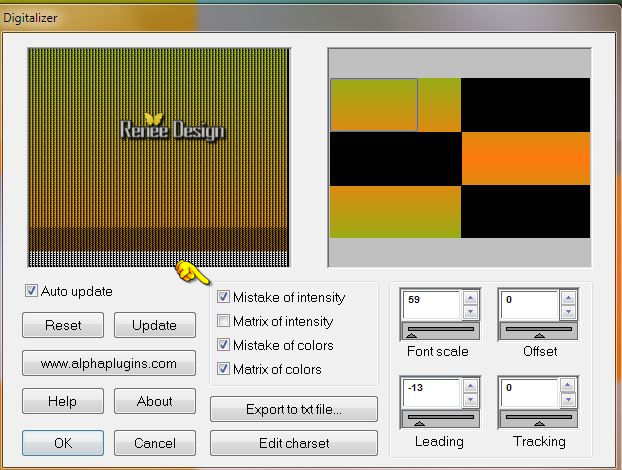
Task: Decrease Leading value with down arrow
Action: pyautogui.click(x=470, y=400)
